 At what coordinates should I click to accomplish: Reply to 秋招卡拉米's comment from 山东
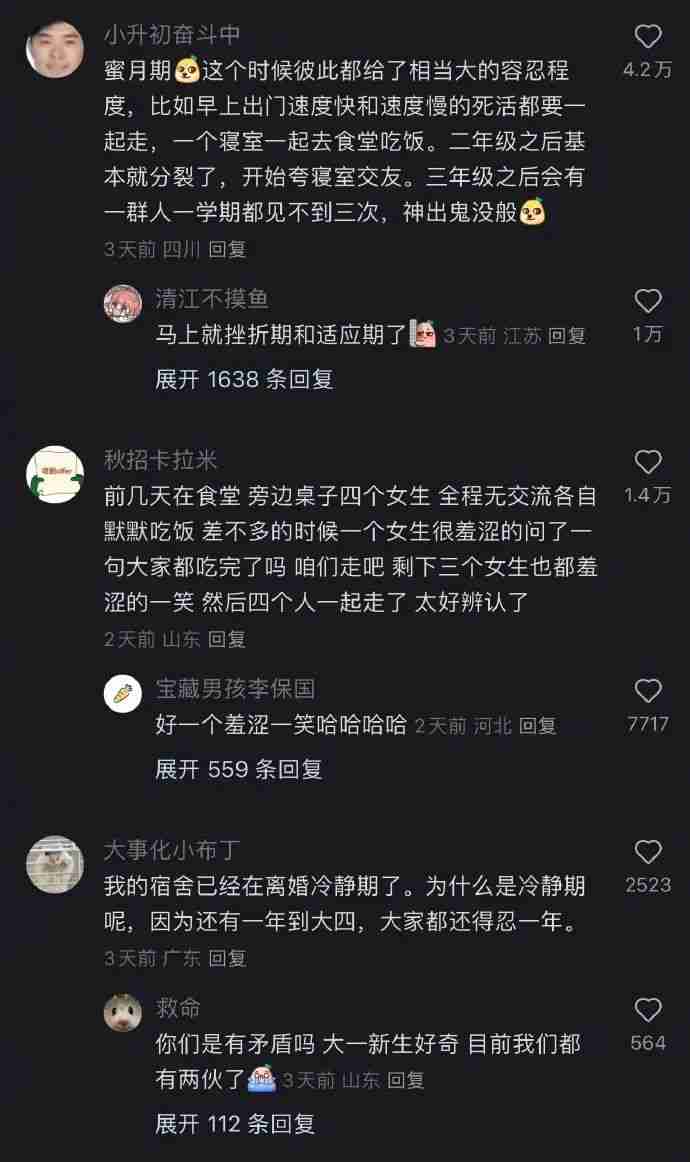coord(227,639)
